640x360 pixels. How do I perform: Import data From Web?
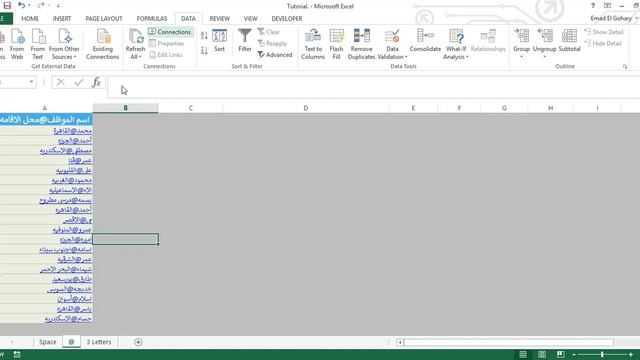point(17,44)
